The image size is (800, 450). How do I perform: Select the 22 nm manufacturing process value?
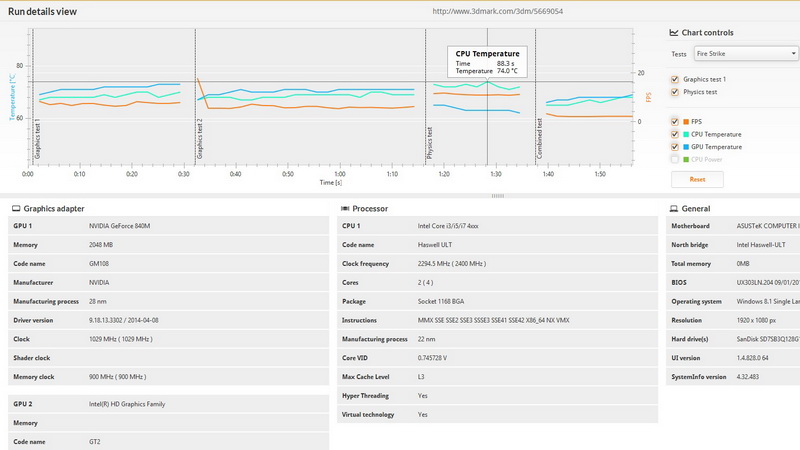pyautogui.click(x=426, y=339)
